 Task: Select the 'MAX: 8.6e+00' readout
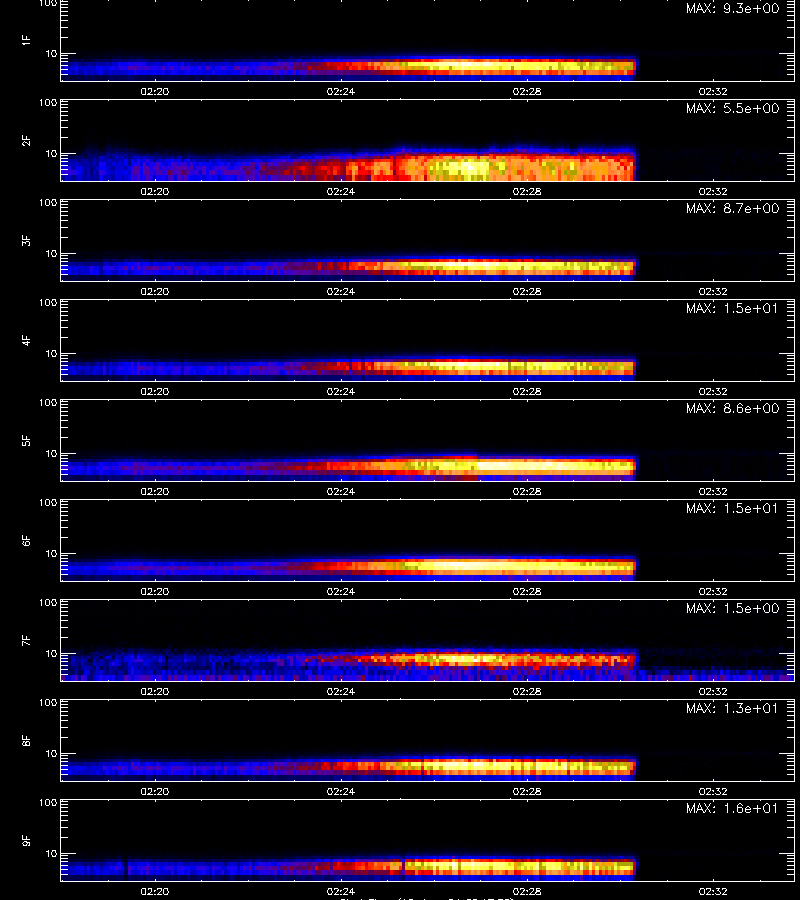(x=732, y=408)
